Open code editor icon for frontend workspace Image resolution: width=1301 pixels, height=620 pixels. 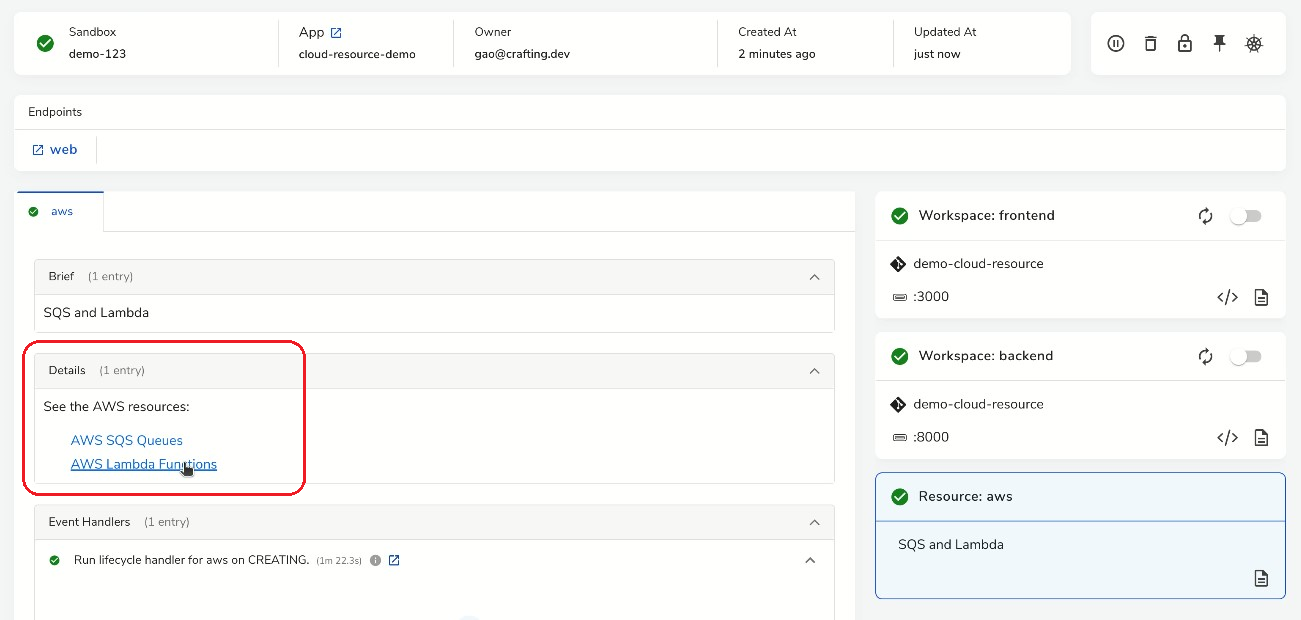(x=1227, y=297)
